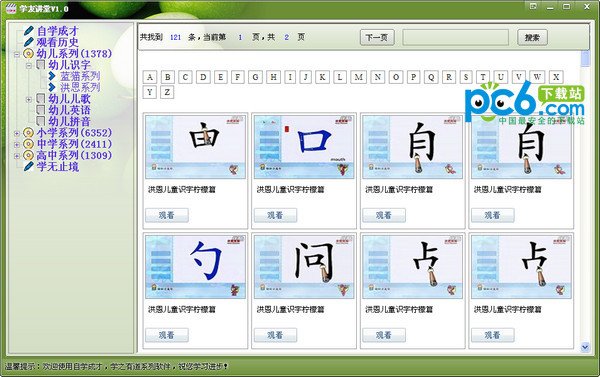This screenshot has height=377, width=600.
Task: Filter by letter Z
Action: tap(167, 92)
